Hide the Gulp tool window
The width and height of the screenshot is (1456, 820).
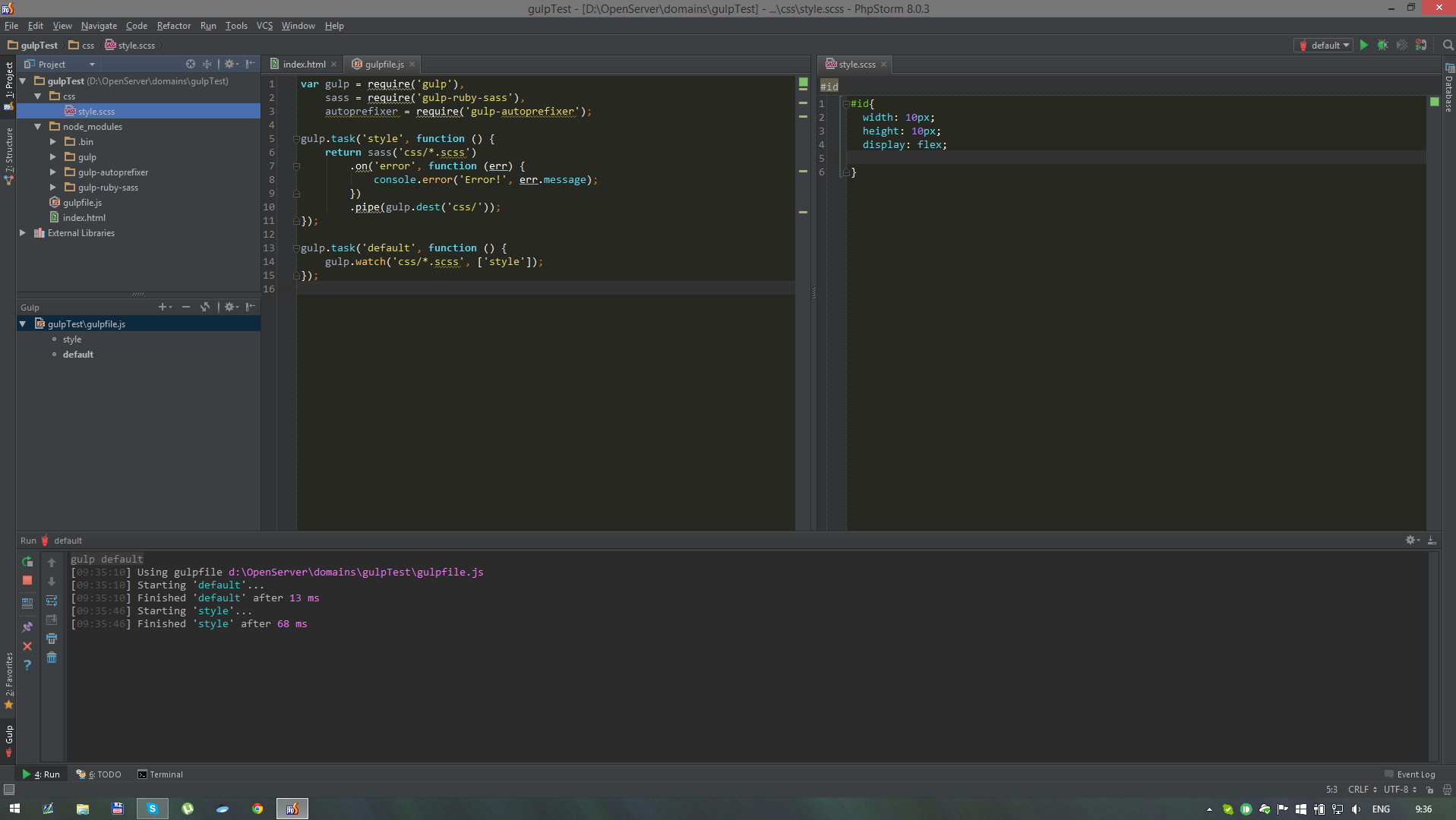coord(251,307)
